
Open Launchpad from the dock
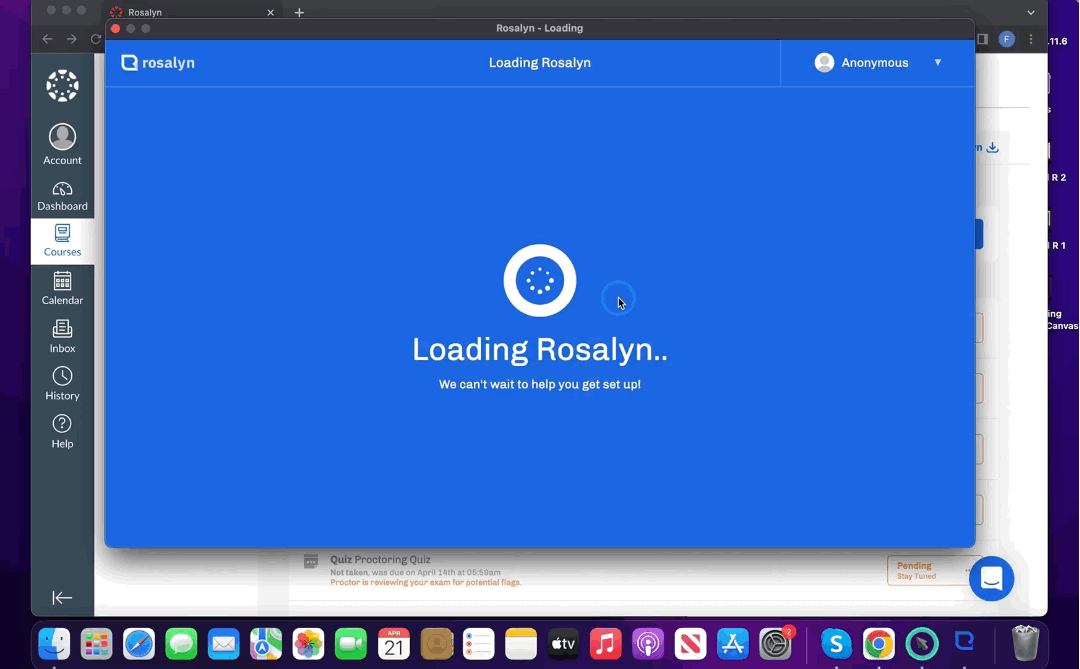tap(96, 644)
